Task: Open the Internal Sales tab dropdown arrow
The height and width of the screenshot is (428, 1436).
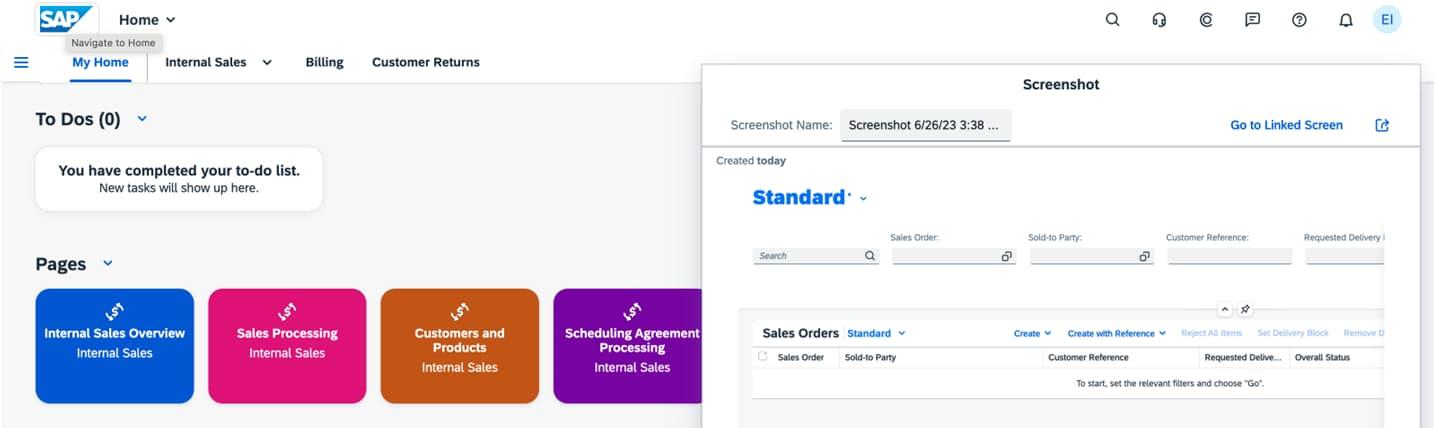Action: coord(267,62)
